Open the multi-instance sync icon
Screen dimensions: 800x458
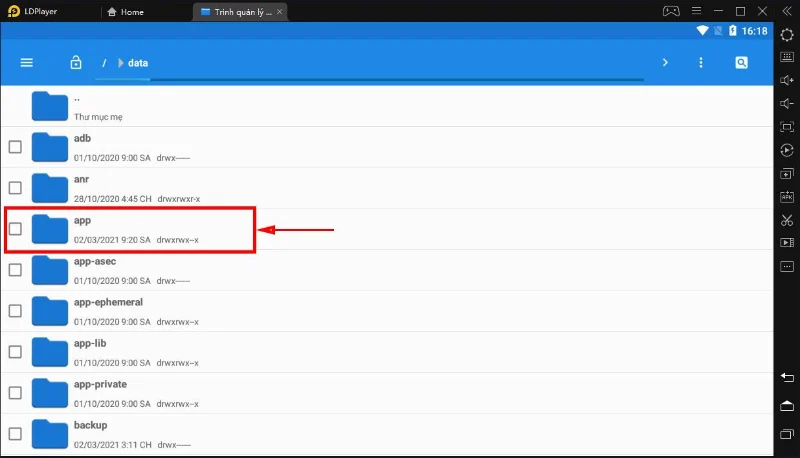(787, 174)
